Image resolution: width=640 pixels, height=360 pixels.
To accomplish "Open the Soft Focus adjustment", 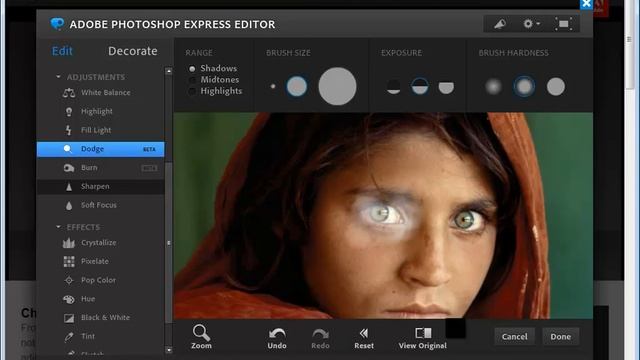I will point(100,205).
